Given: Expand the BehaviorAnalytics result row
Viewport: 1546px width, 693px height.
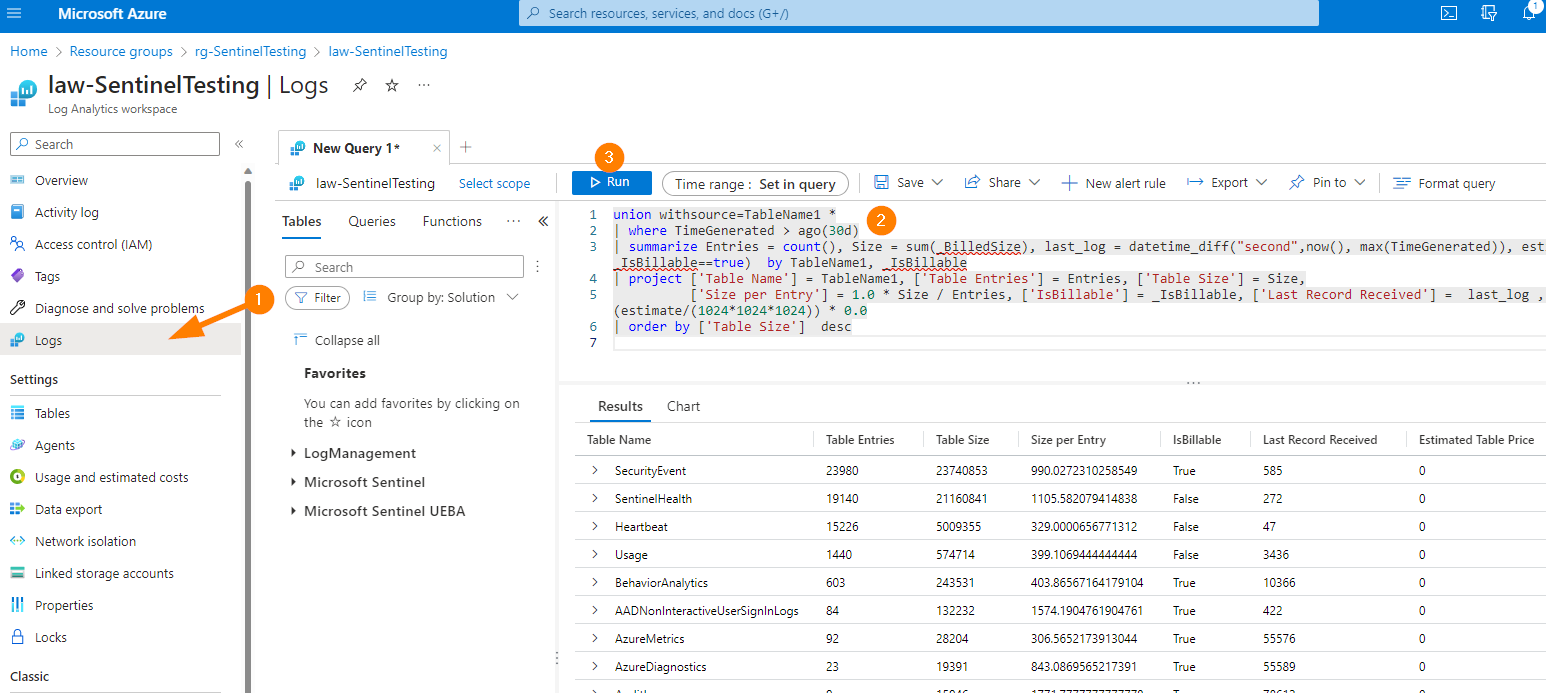Looking at the screenshot, I should [595, 583].
